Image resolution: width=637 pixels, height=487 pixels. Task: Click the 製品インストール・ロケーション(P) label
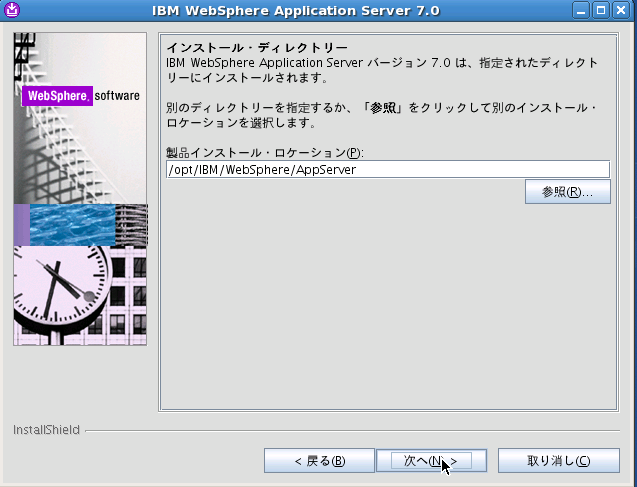265,152
